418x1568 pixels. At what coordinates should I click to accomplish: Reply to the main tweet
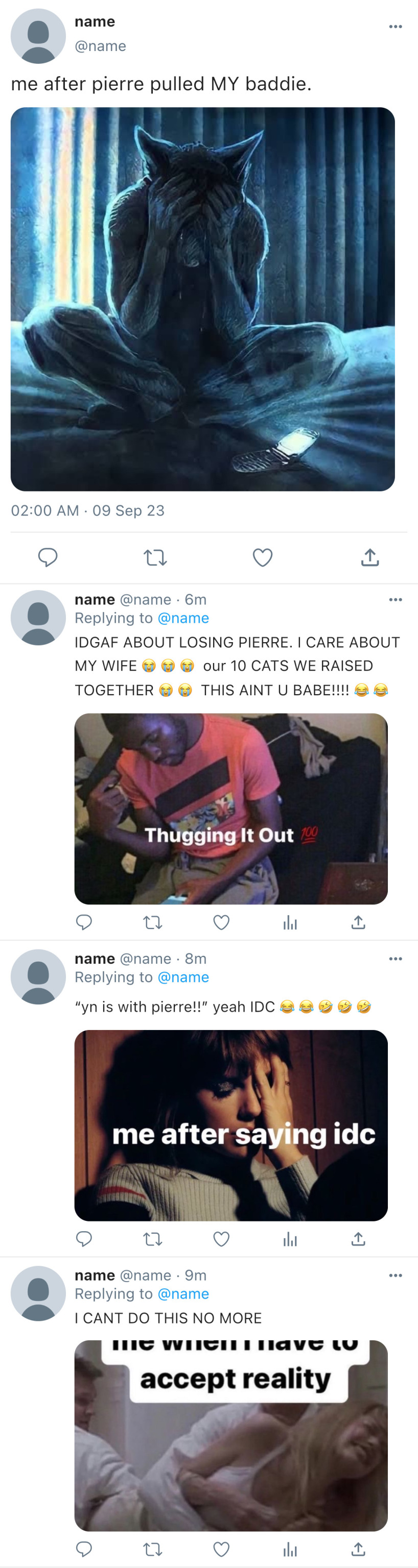click(x=48, y=557)
